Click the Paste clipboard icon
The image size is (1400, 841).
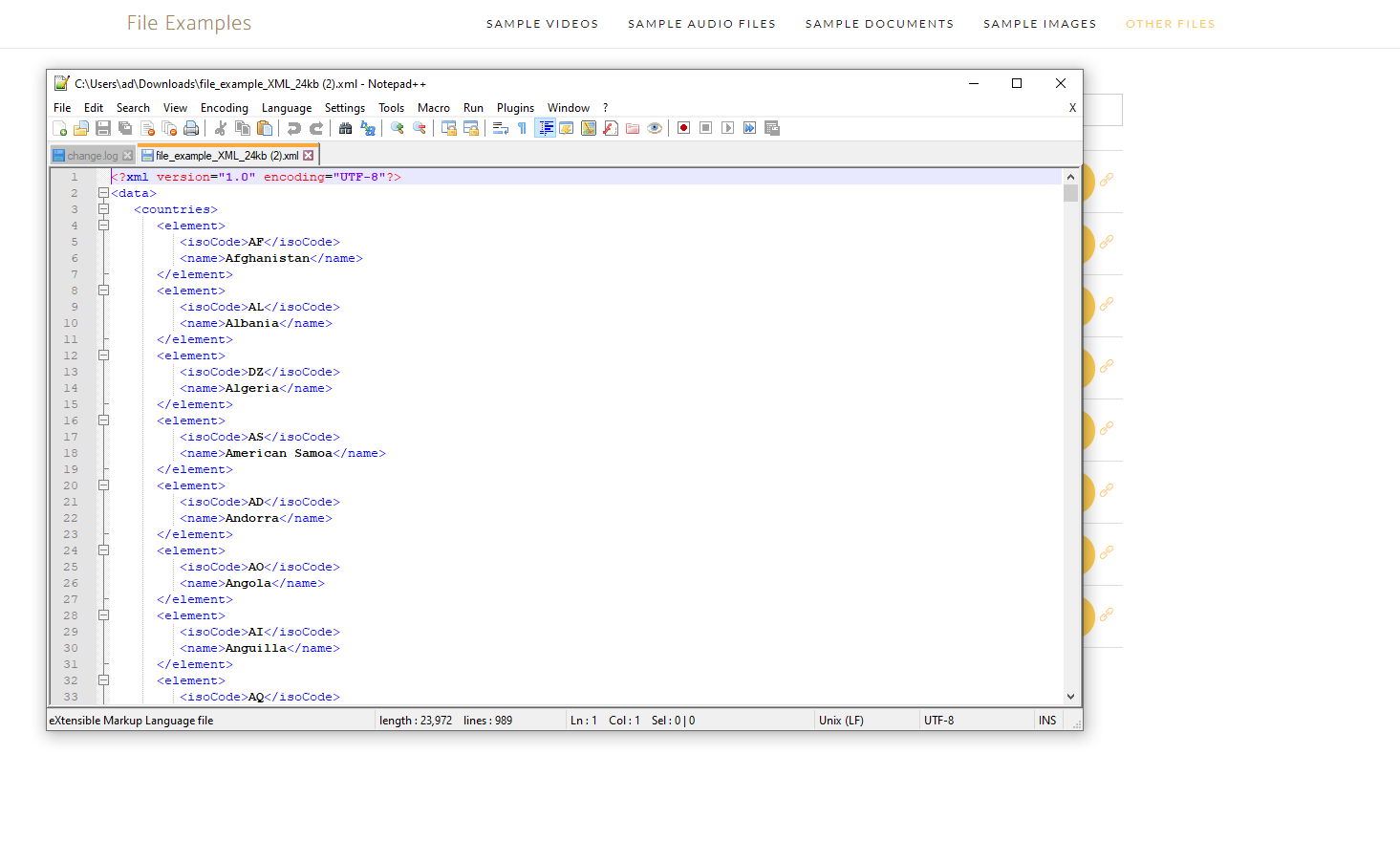(x=265, y=128)
